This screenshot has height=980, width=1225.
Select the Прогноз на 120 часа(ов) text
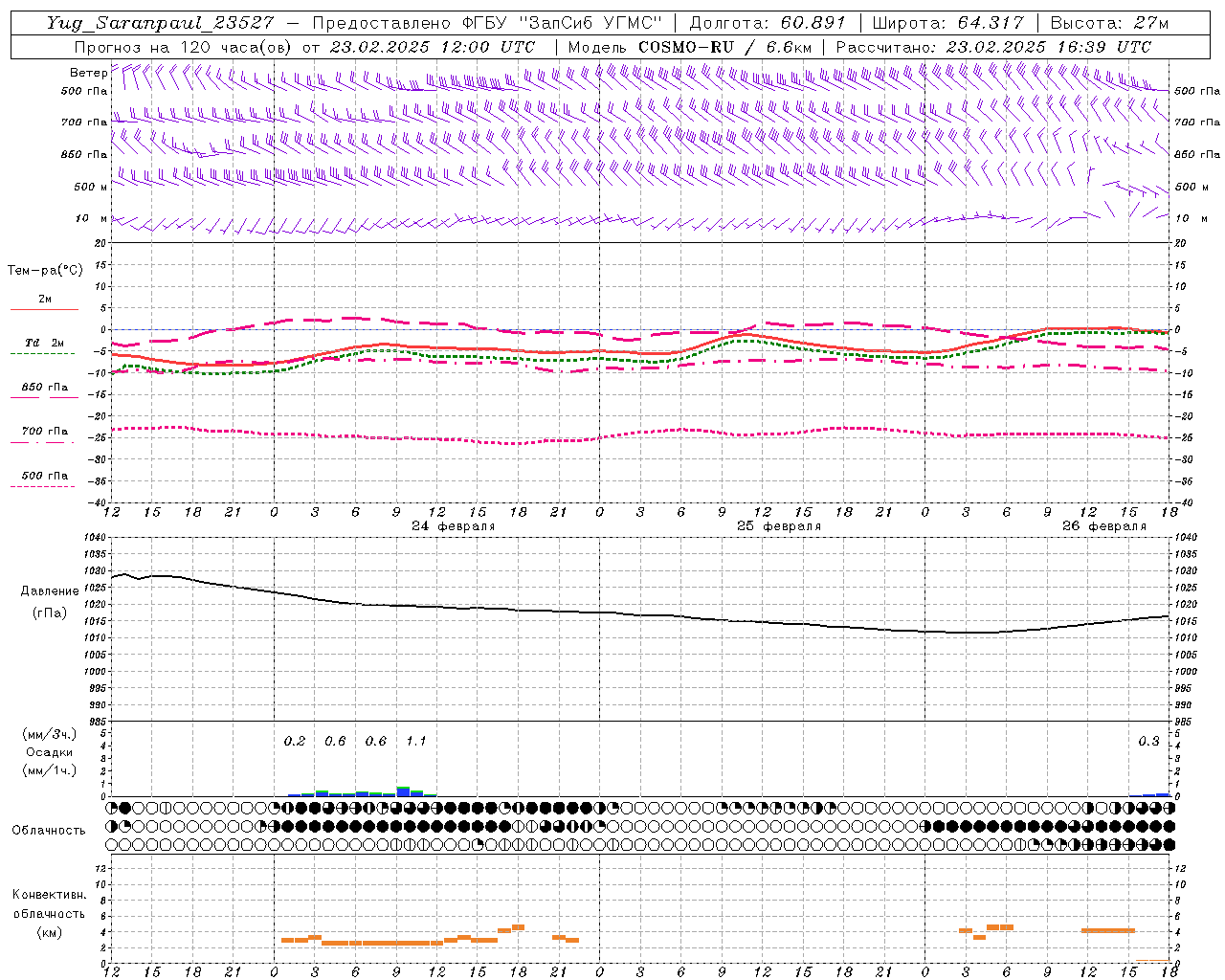(x=184, y=47)
